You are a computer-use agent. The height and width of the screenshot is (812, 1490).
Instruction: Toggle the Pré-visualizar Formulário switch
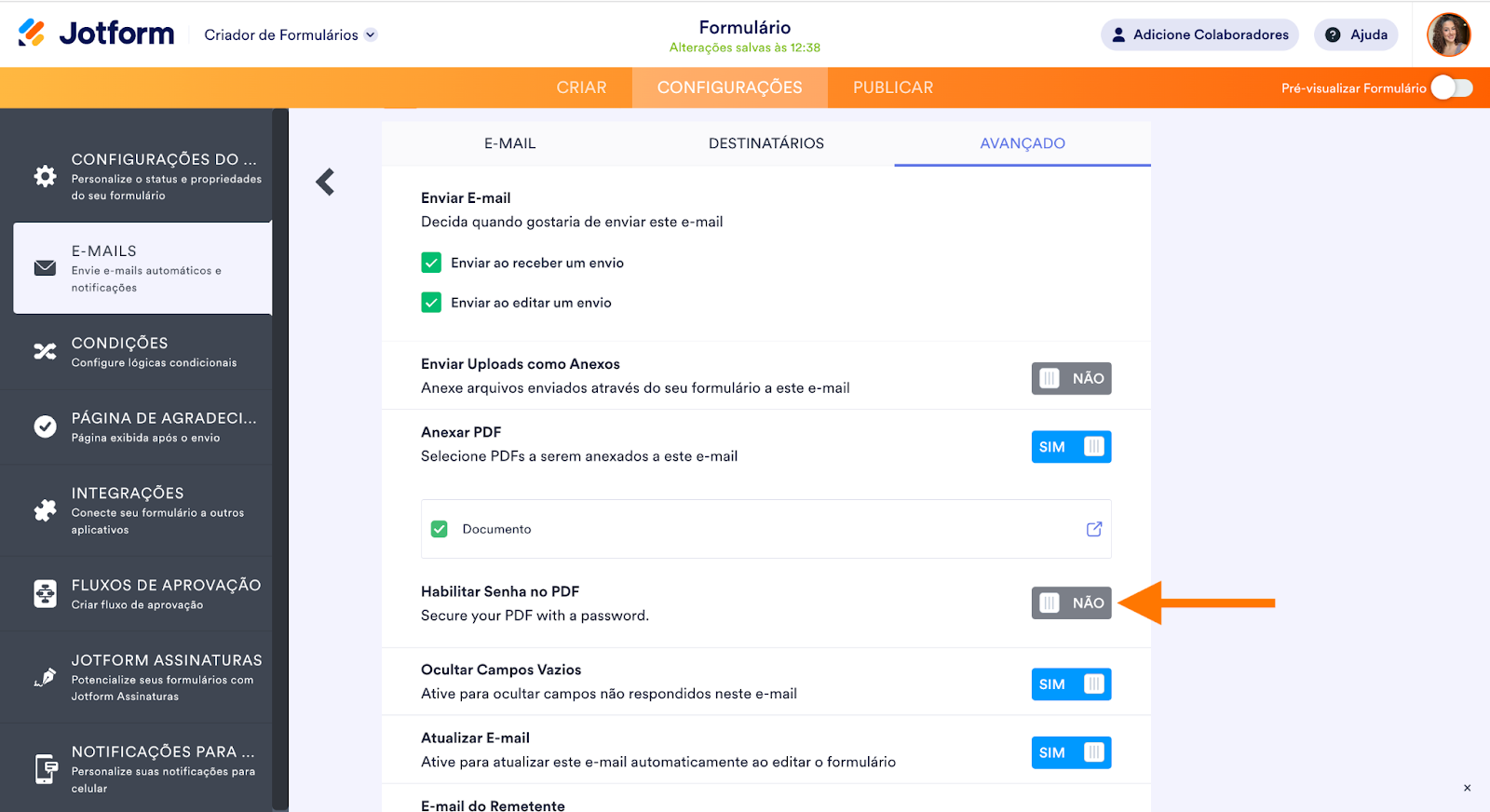[1451, 88]
